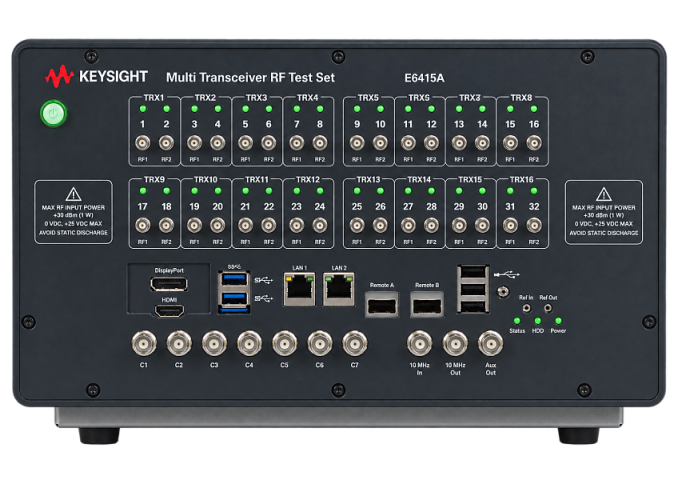Click the Aux Out BNC connector

point(490,344)
